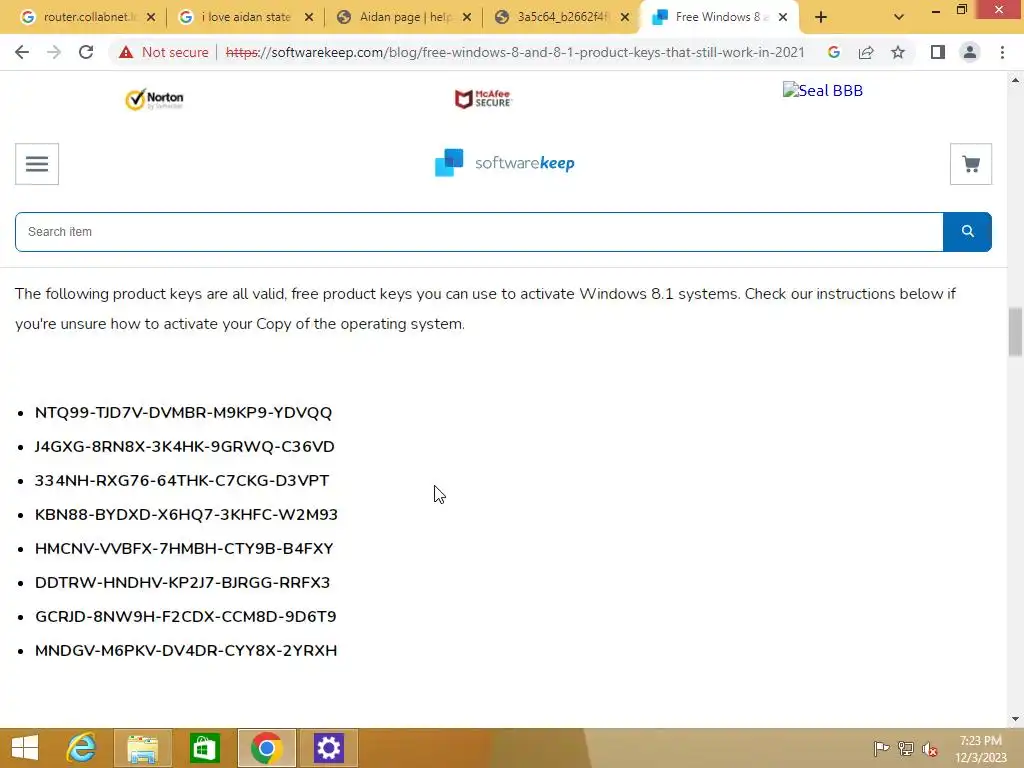This screenshot has width=1024, height=768.
Task: Click the scrollbar up arrow
Action: (1015, 80)
